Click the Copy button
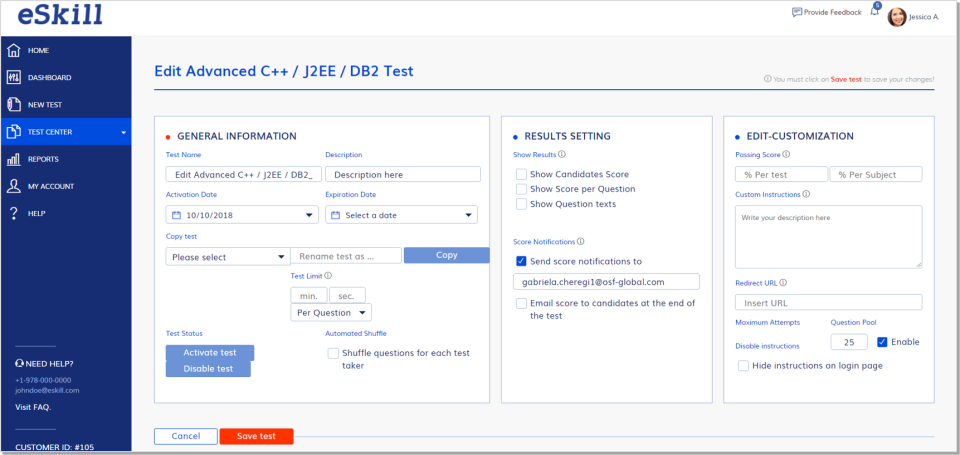960x455 pixels. (x=446, y=255)
